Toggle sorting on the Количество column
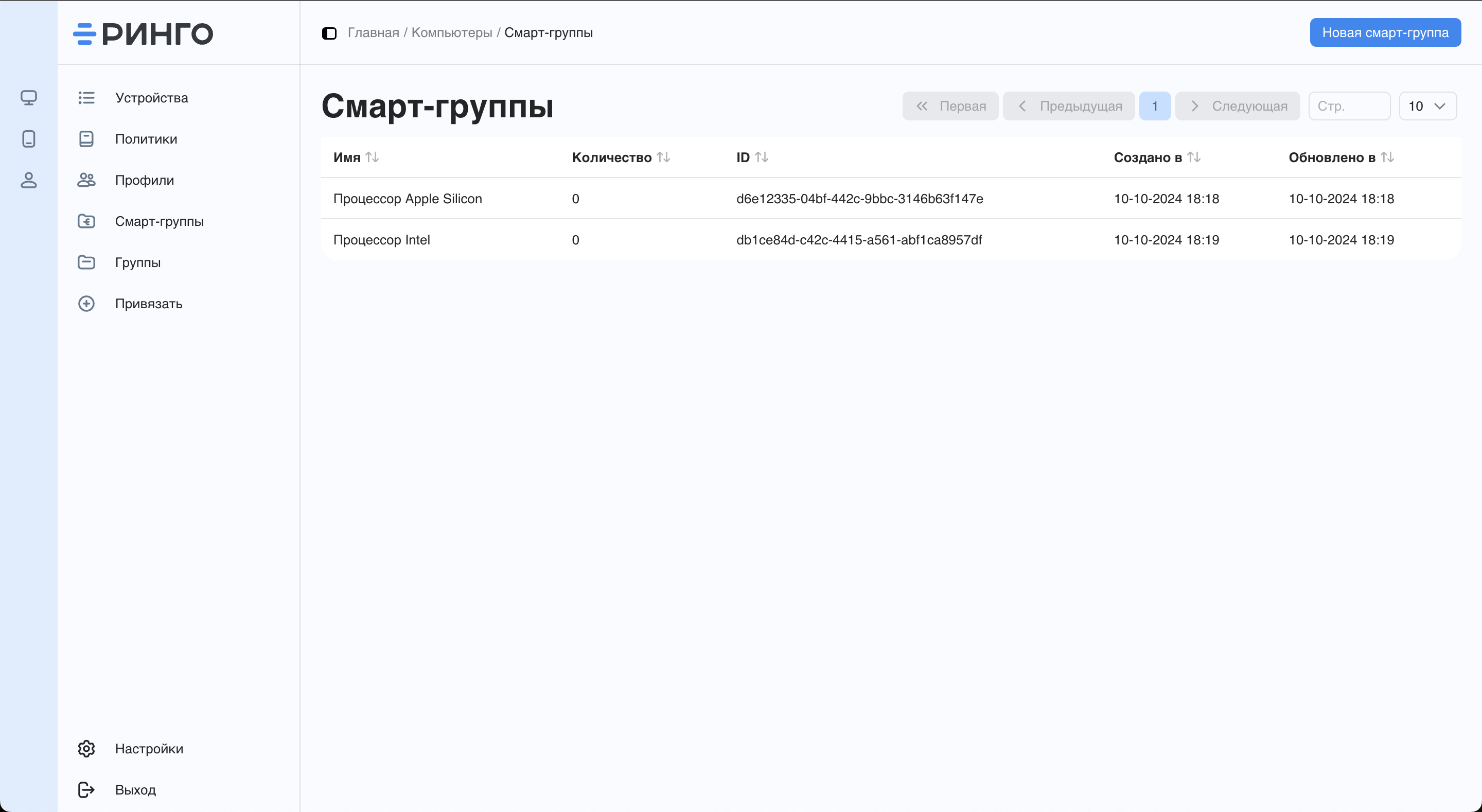 664,156
